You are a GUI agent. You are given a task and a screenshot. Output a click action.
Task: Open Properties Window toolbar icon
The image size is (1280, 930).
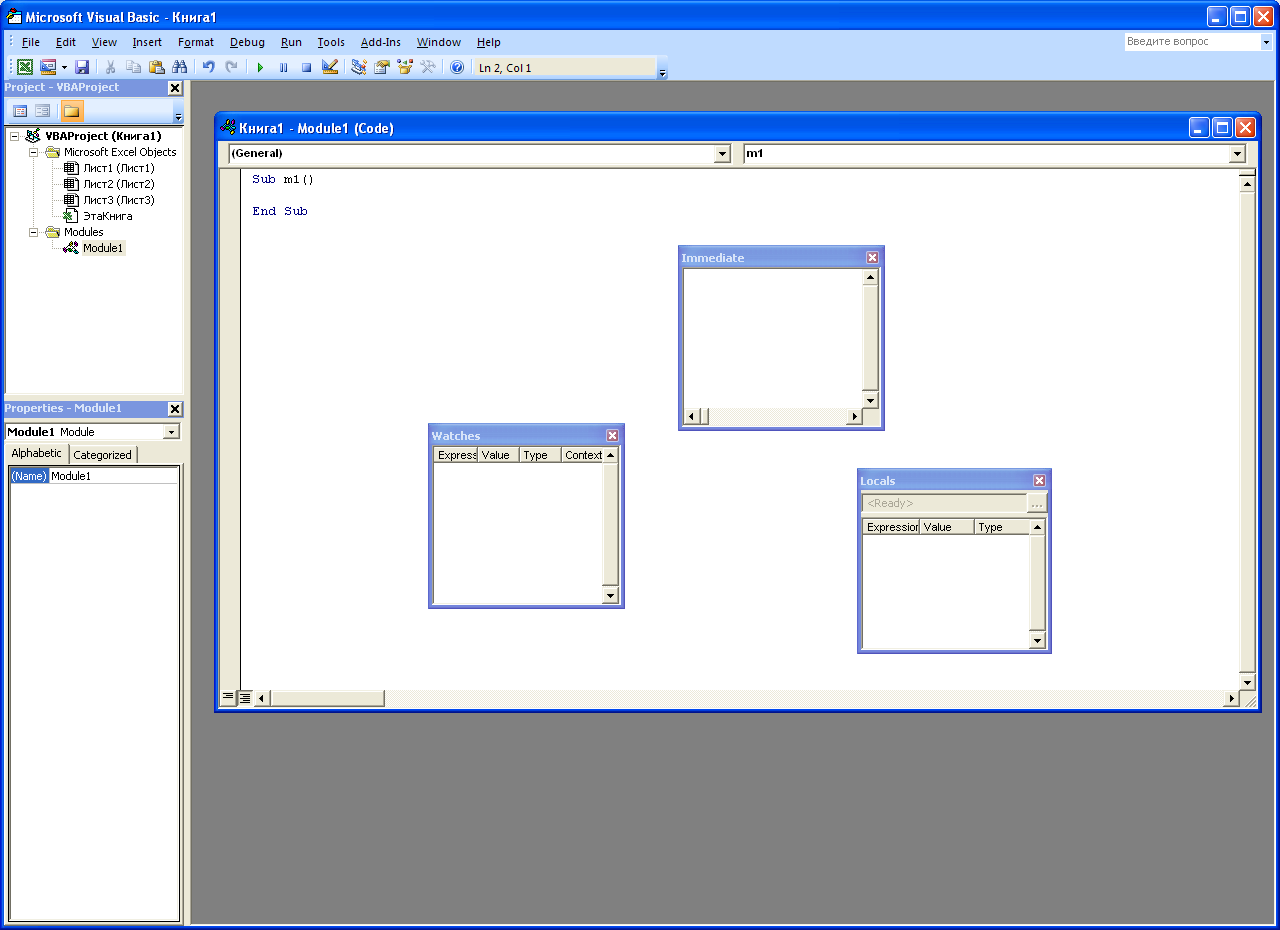(382, 67)
